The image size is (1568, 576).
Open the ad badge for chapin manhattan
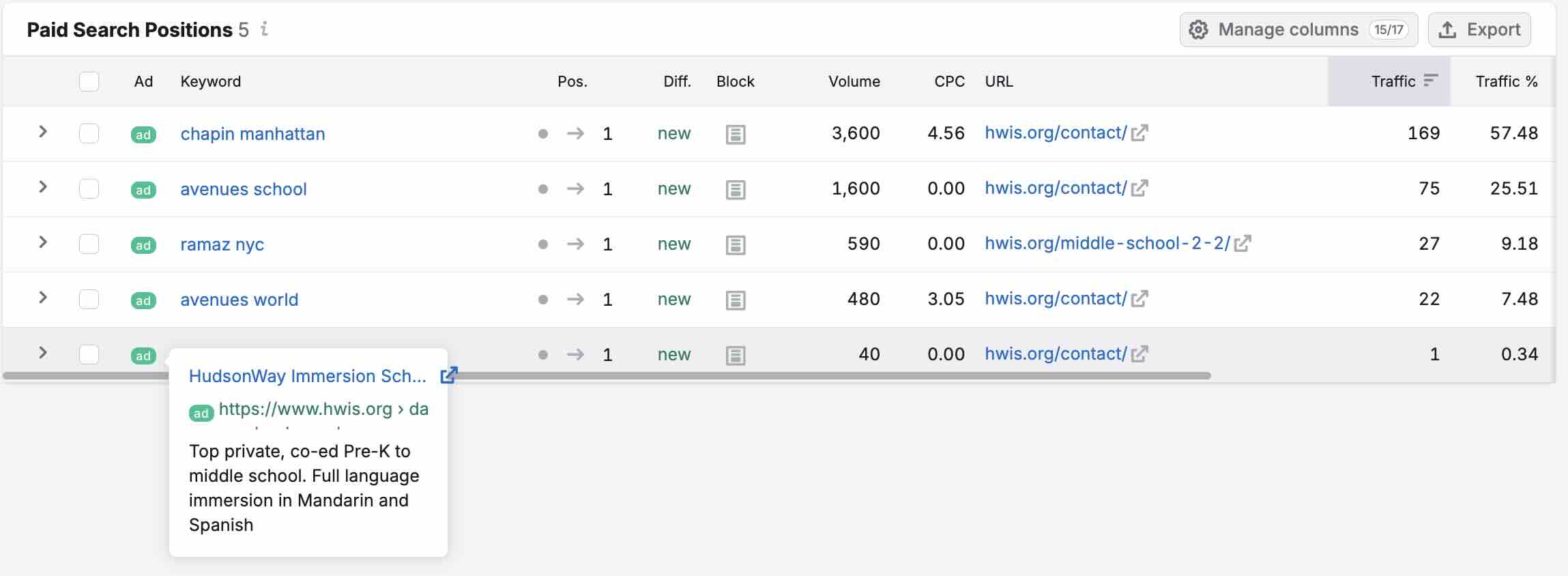tap(143, 134)
